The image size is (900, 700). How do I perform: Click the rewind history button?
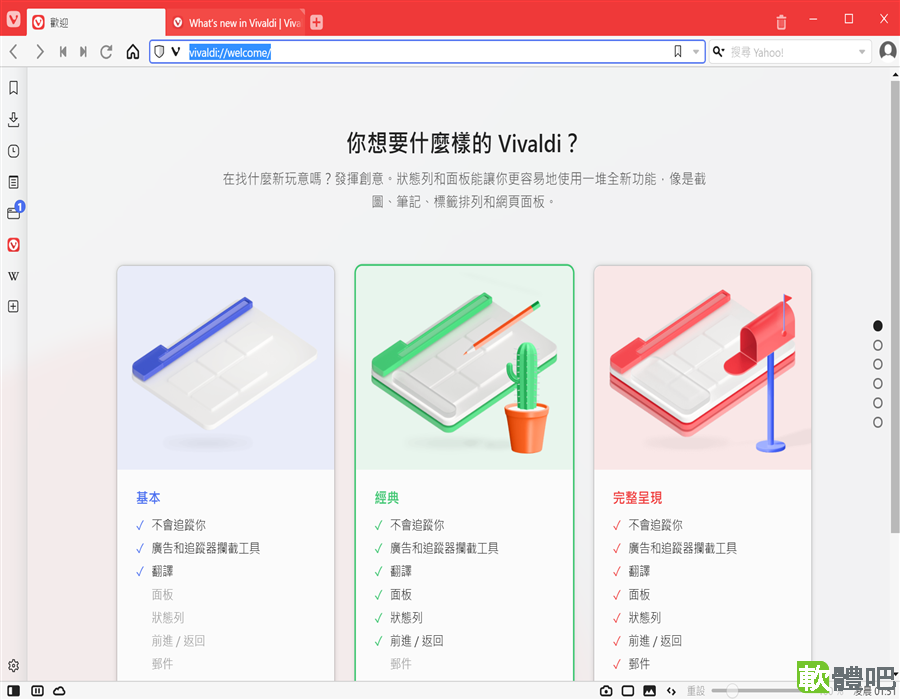63,52
